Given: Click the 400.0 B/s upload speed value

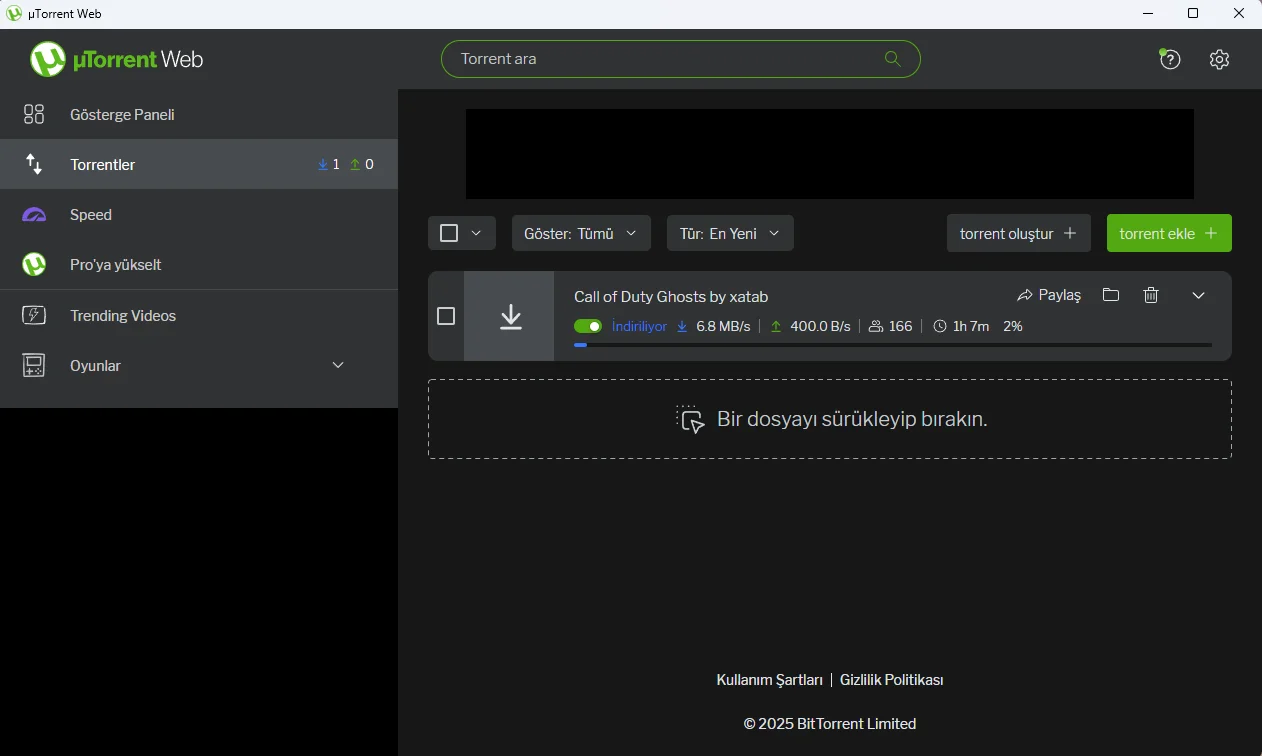Looking at the screenshot, I should point(820,326).
